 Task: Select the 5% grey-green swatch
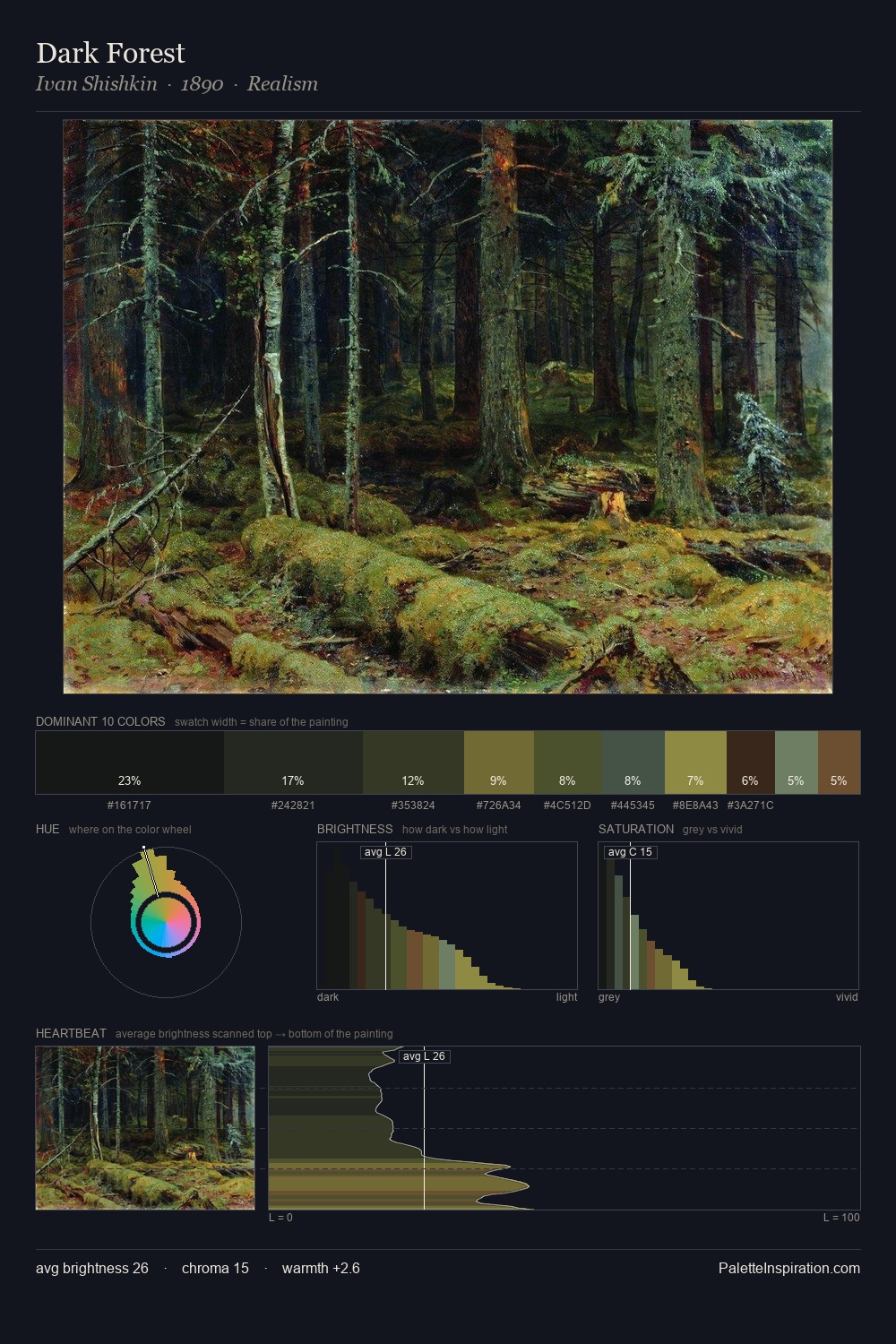tap(797, 762)
